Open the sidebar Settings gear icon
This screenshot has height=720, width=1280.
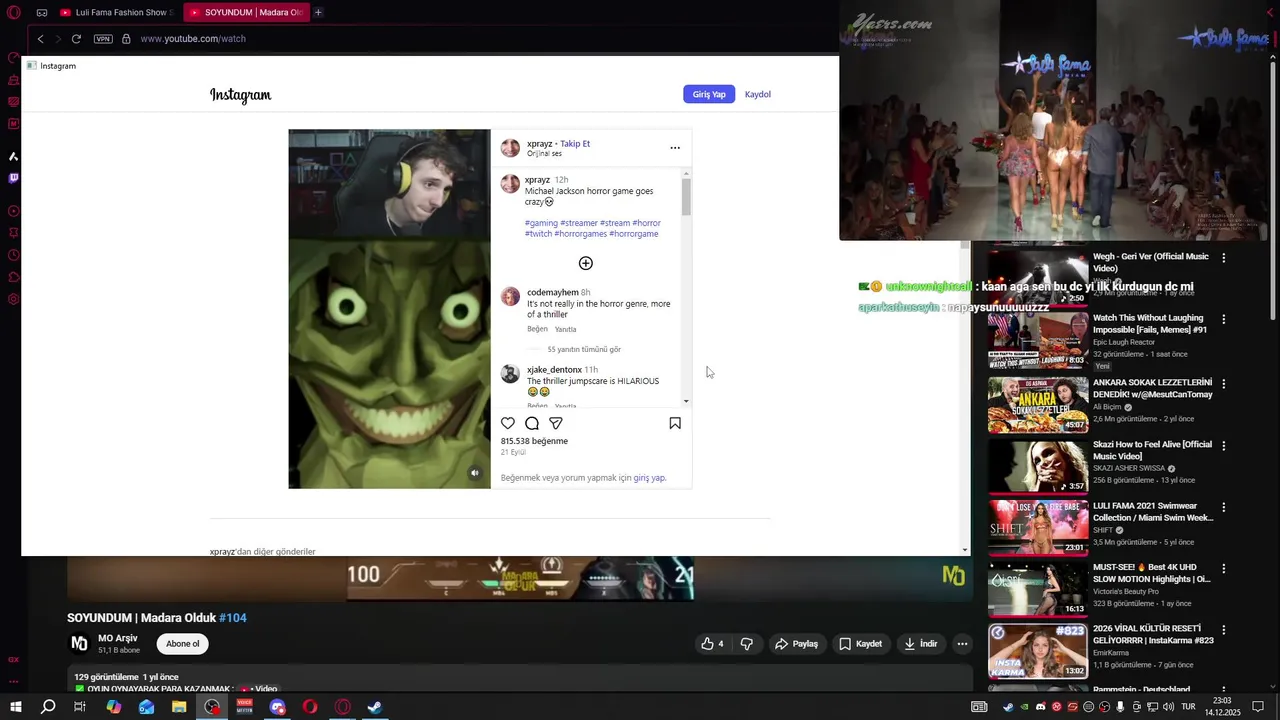(x=13, y=299)
